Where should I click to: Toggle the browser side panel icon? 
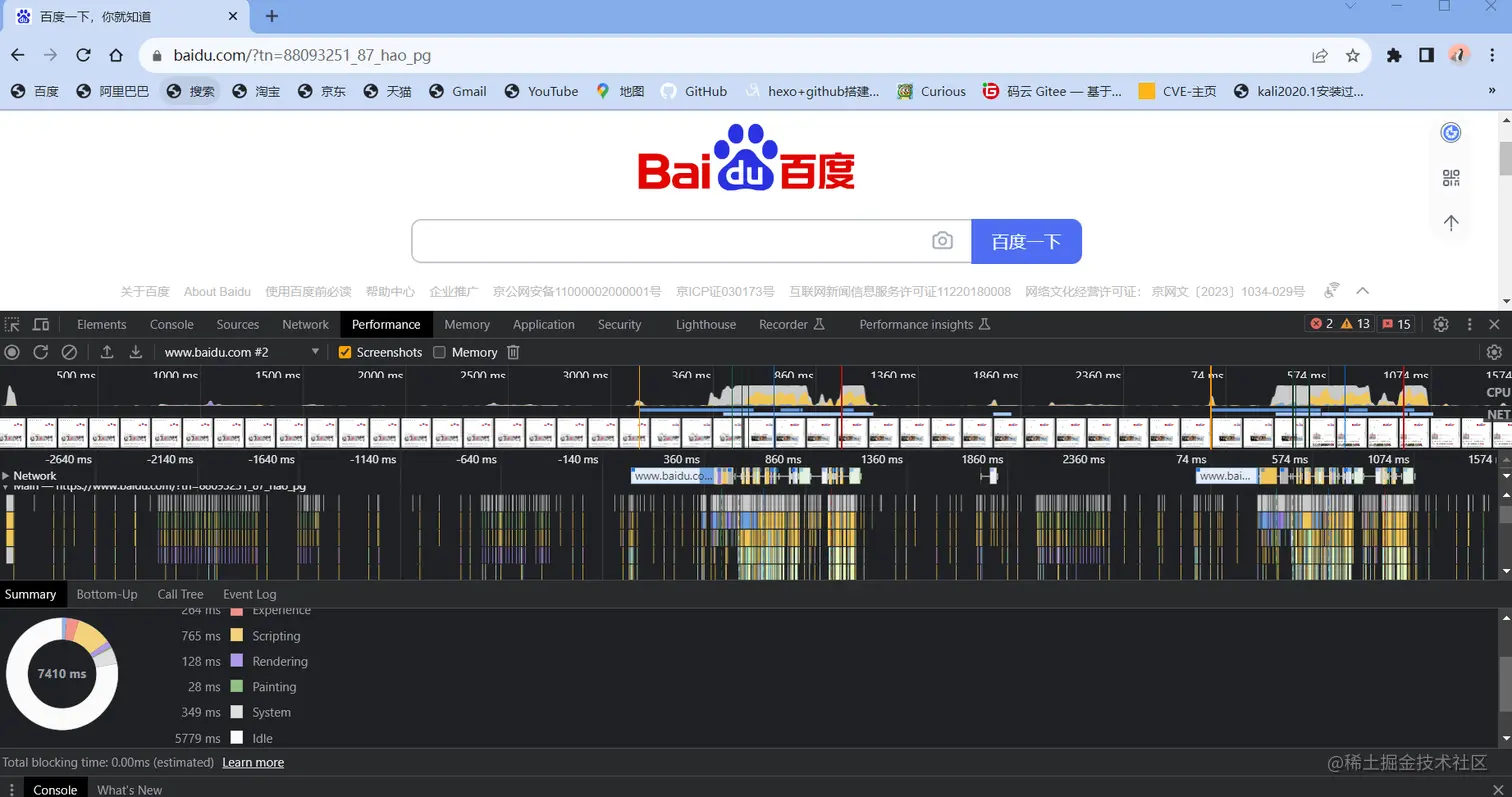click(1427, 56)
